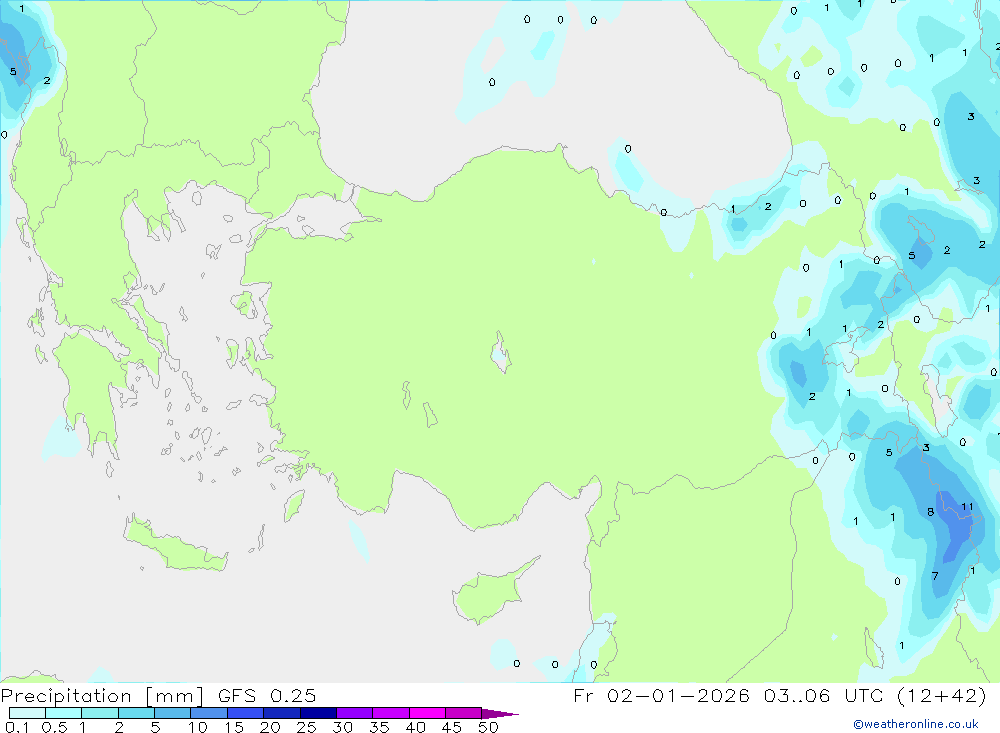The image size is (1000, 733).
Task: Click the 'Precipitation [mm]' title text
Action: (x=102, y=696)
